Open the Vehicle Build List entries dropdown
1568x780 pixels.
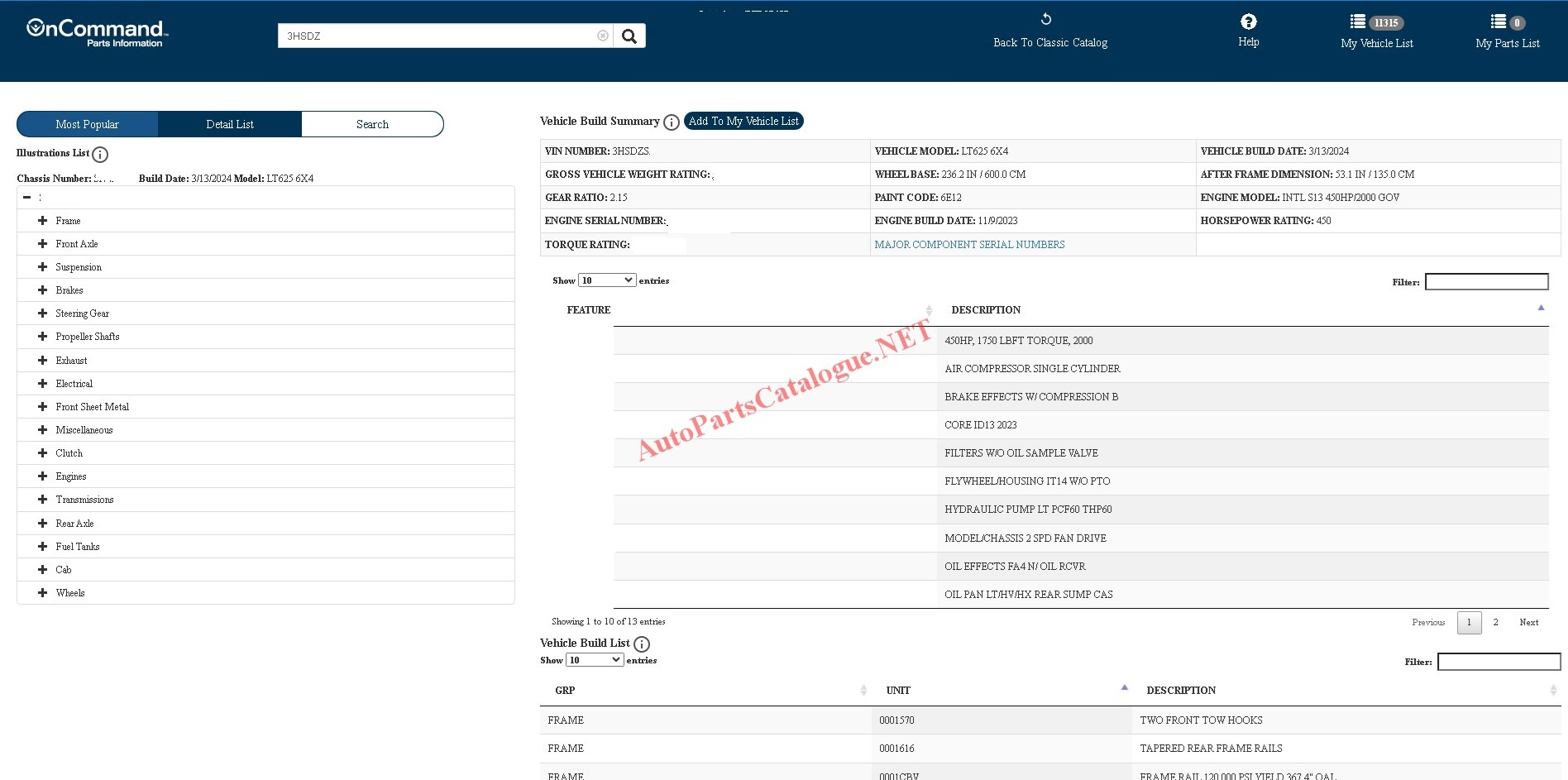point(595,660)
